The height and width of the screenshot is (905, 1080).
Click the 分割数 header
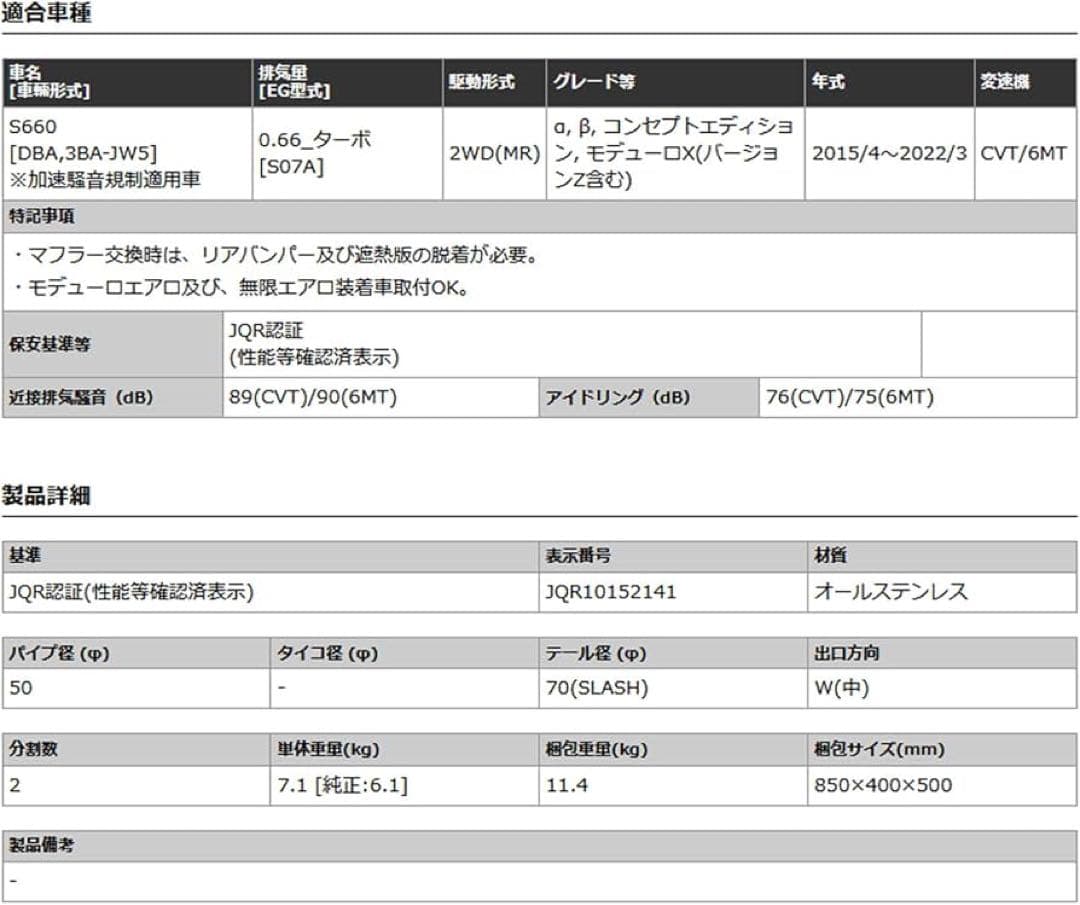tap(136, 749)
